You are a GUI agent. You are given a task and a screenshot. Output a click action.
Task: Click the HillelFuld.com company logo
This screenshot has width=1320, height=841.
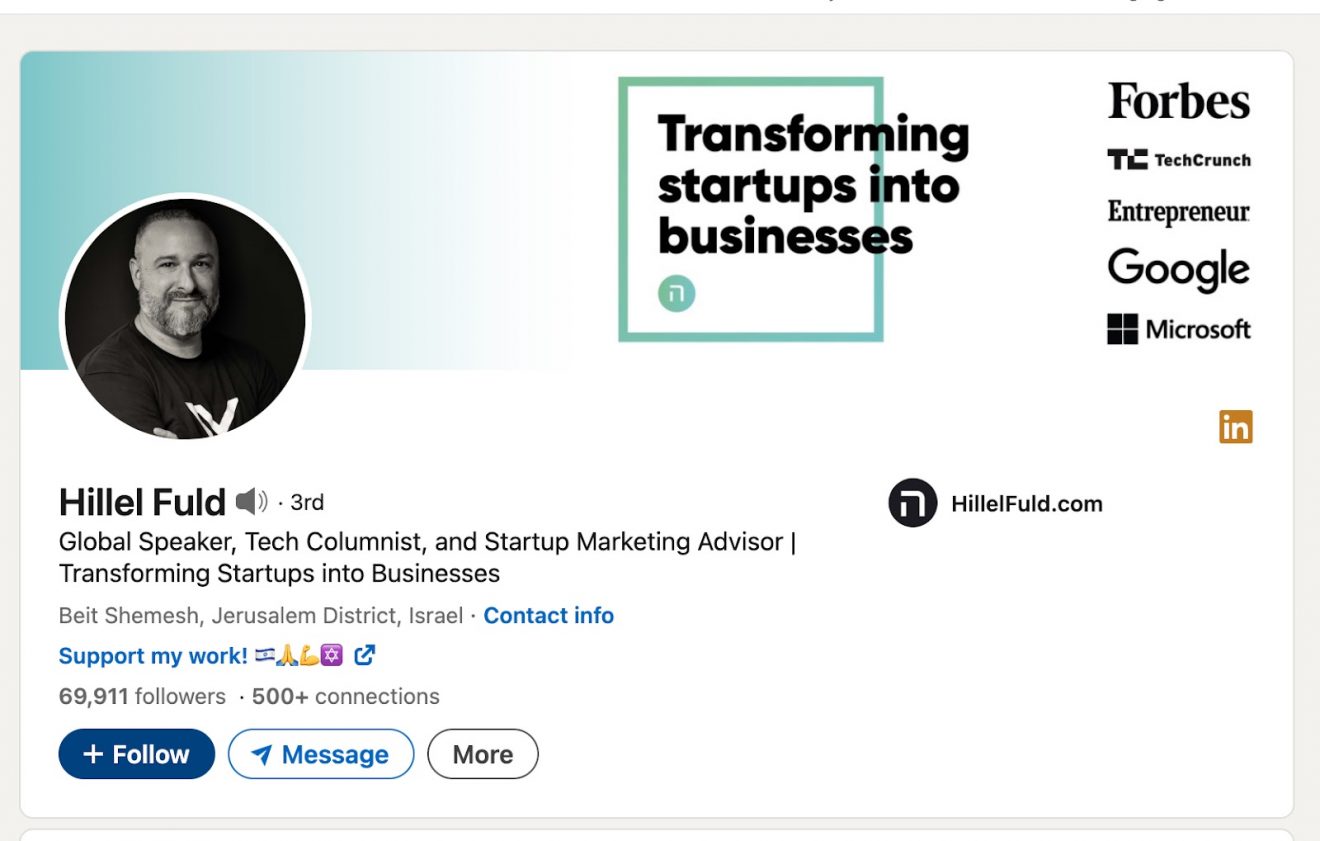click(x=911, y=504)
